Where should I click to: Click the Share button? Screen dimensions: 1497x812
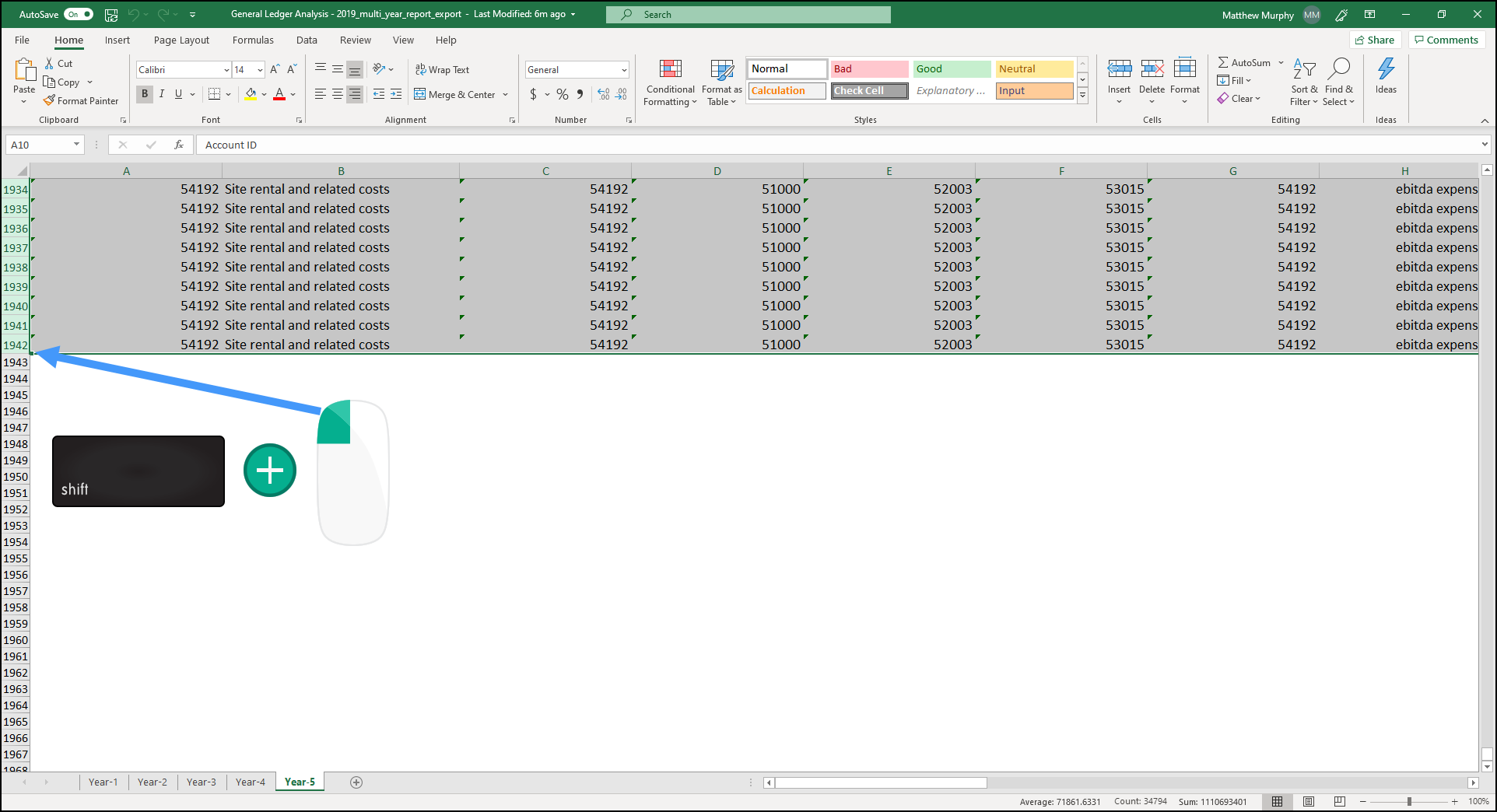tap(1375, 40)
